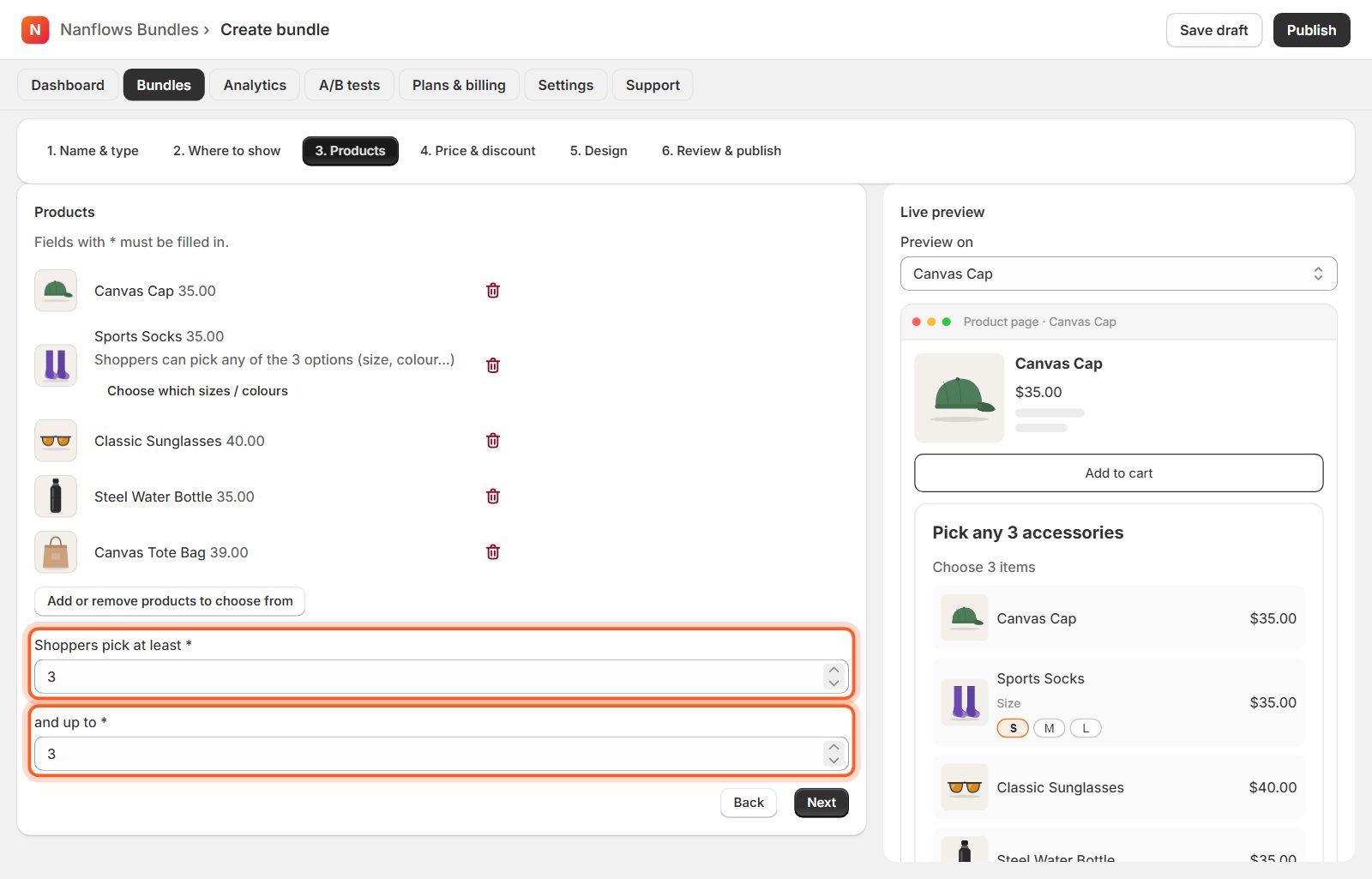1372x879 pixels.
Task: Jump to step 4. Price & discount
Action: tap(478, 151)
